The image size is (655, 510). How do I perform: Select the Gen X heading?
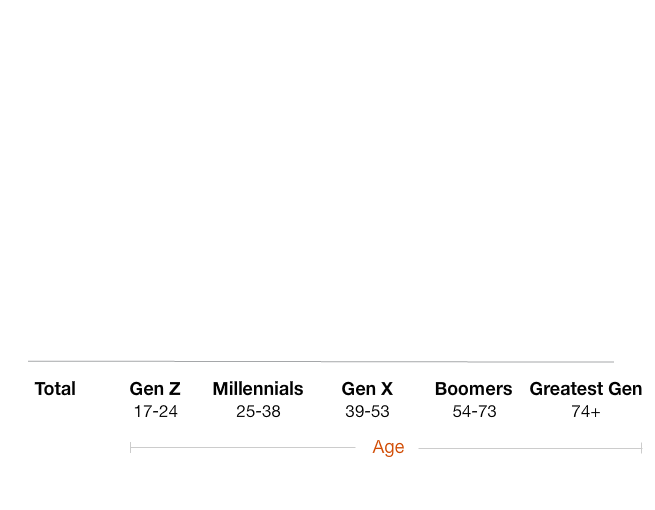(x=367, y=389)
